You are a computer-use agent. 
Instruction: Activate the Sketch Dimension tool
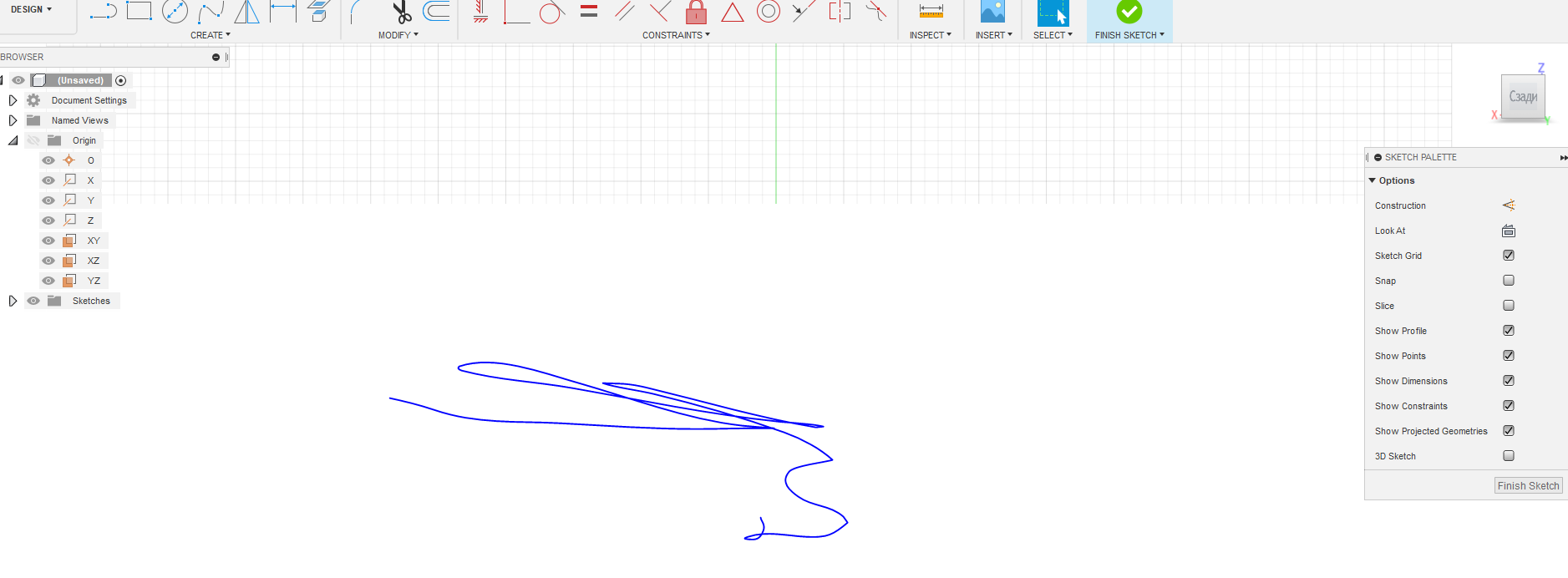pos(283,11)
